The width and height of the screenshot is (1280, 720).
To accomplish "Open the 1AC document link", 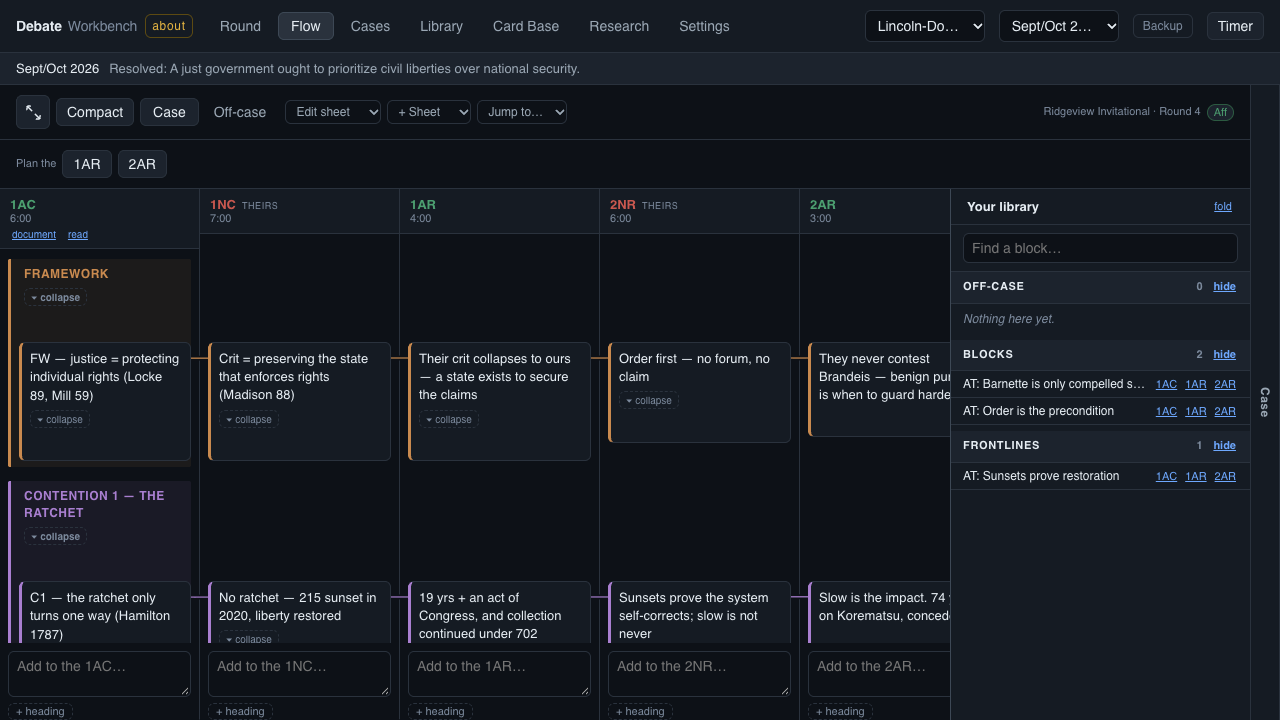I will tap(34, 235).
